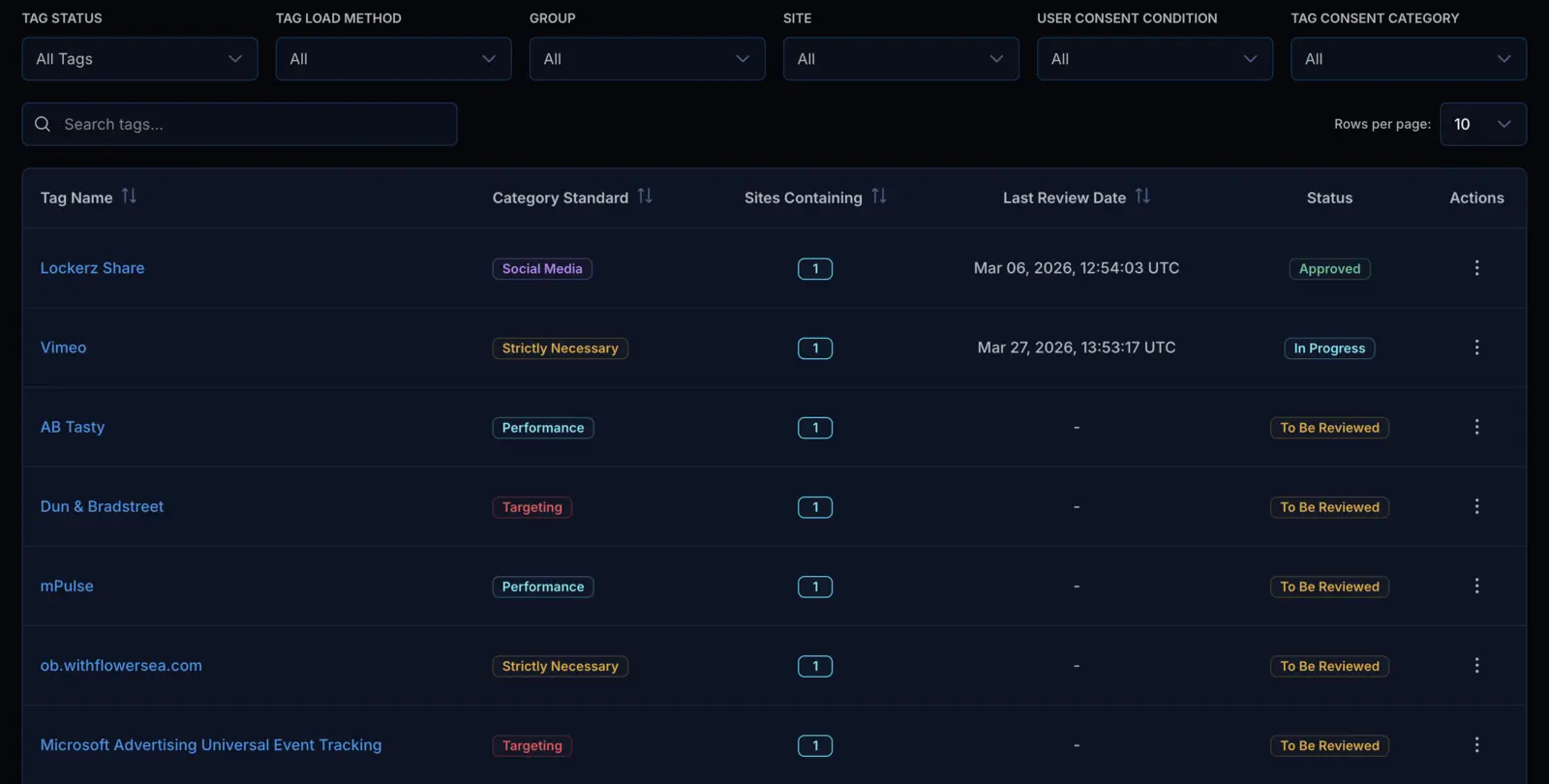Image resolution: width=1549 pixels, height=784 pixels.
Task: Open actions menu for AB Tasty row
Action: pos(1476,427)
